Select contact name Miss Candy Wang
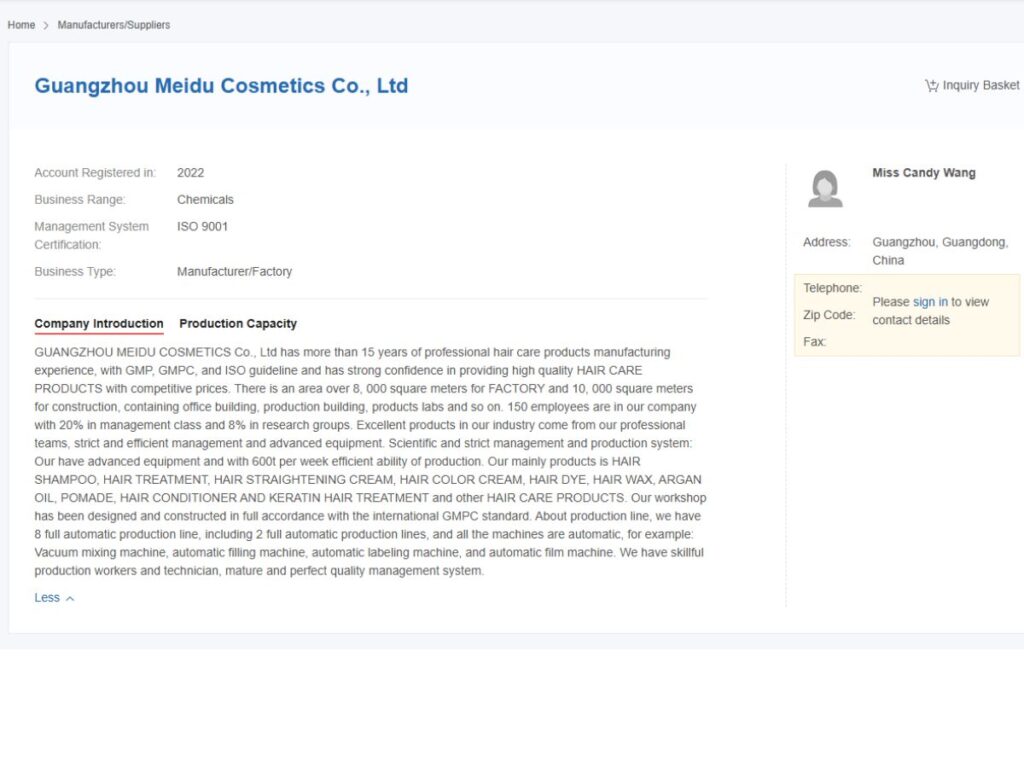 pos(923,173)
